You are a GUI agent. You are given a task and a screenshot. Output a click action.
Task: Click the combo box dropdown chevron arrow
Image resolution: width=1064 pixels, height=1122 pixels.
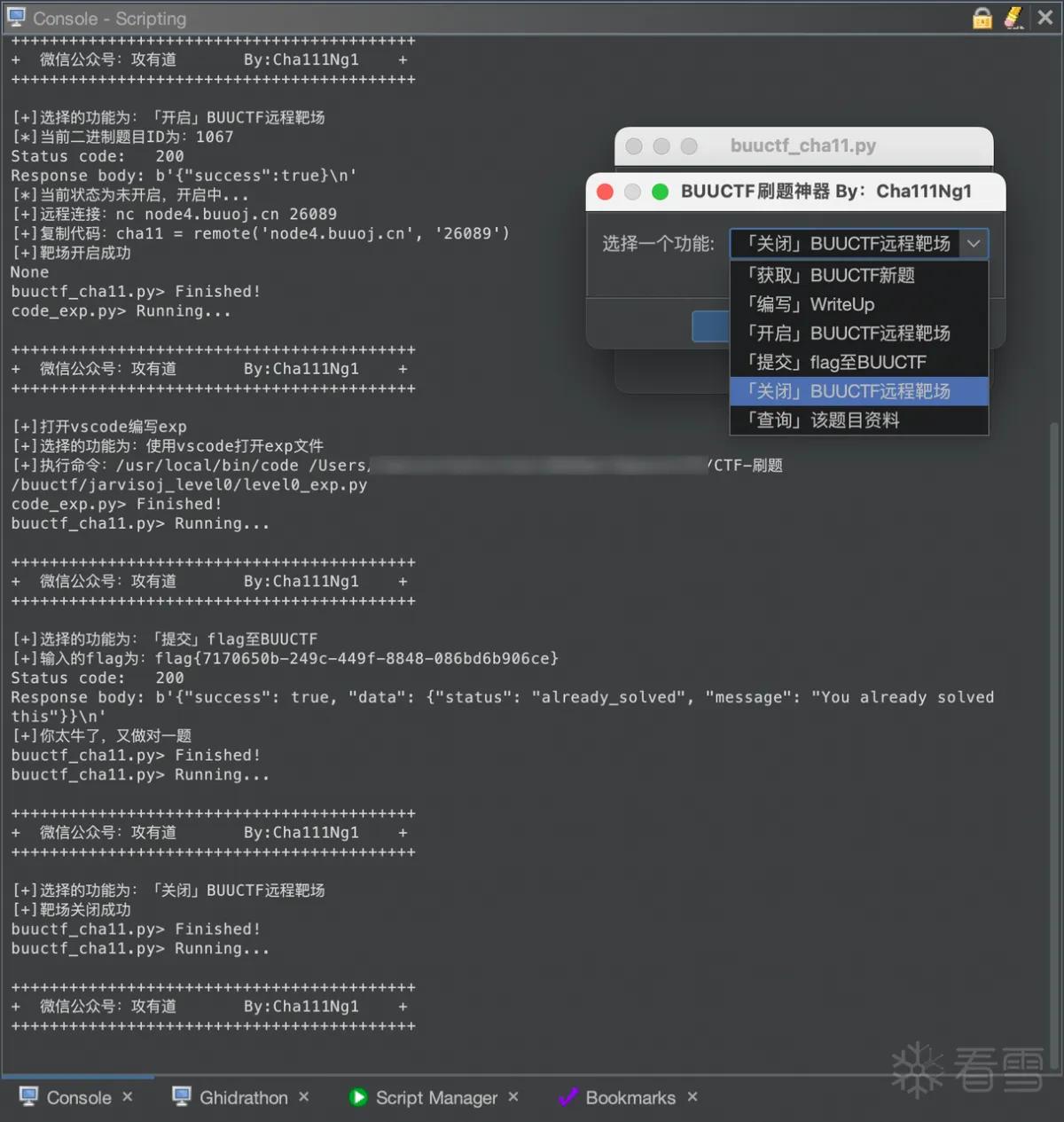click(x=973, y=244)
